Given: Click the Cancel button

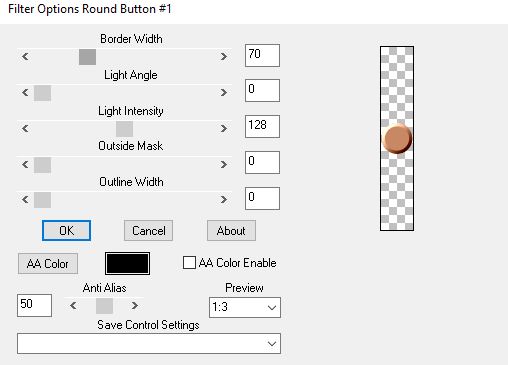Looking at the screenshot, I should coord(148,230).
